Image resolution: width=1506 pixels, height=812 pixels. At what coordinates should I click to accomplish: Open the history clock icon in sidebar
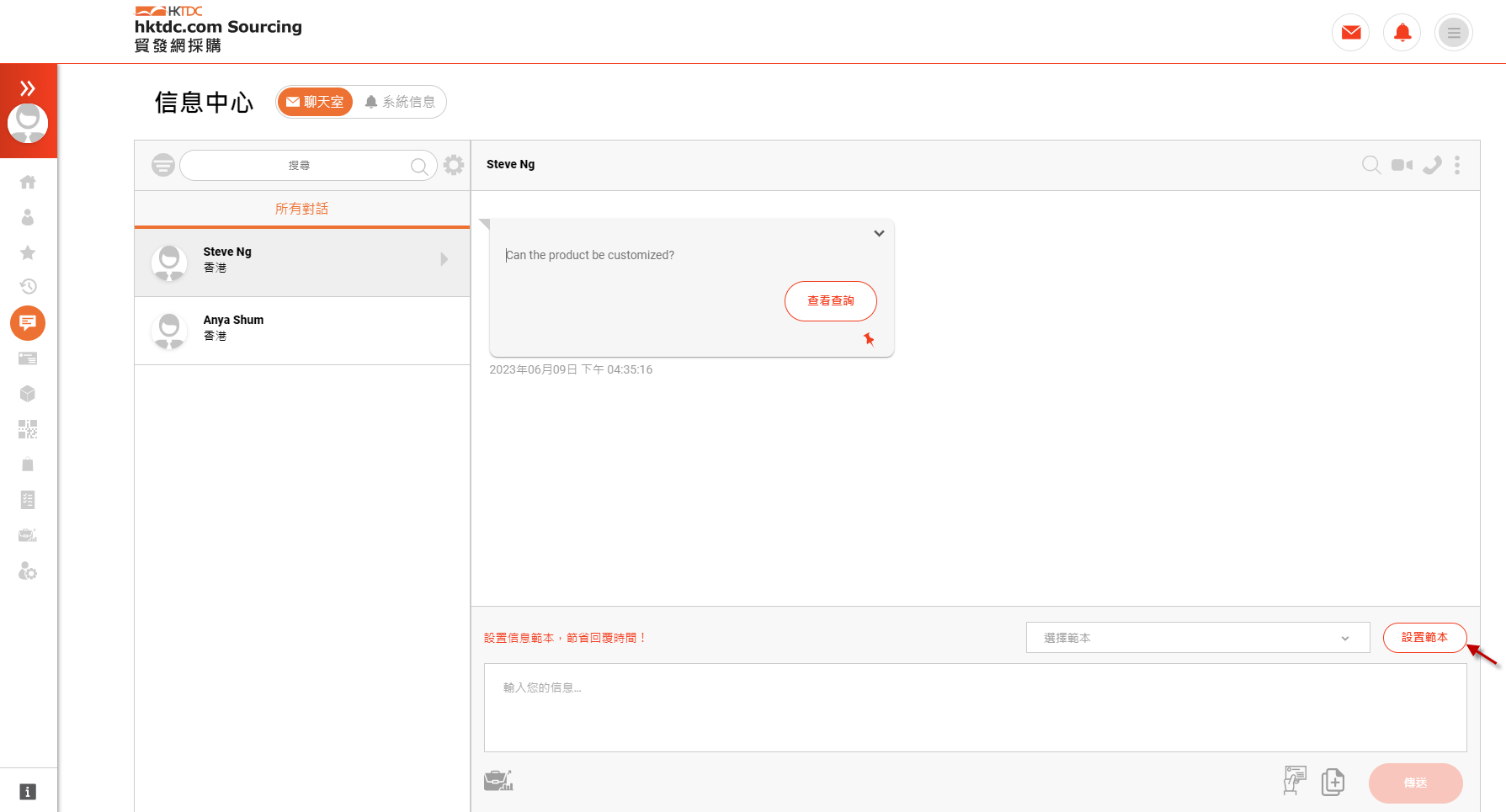28,286
